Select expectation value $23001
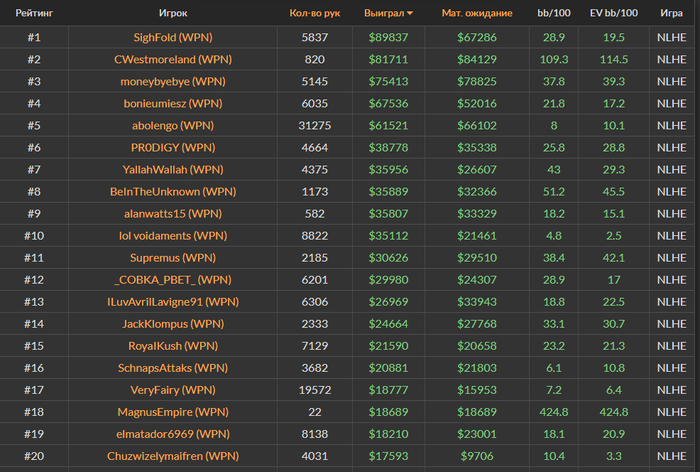Image resolution: width=700 pixels, height=472 pixels. tap(477, 434)
